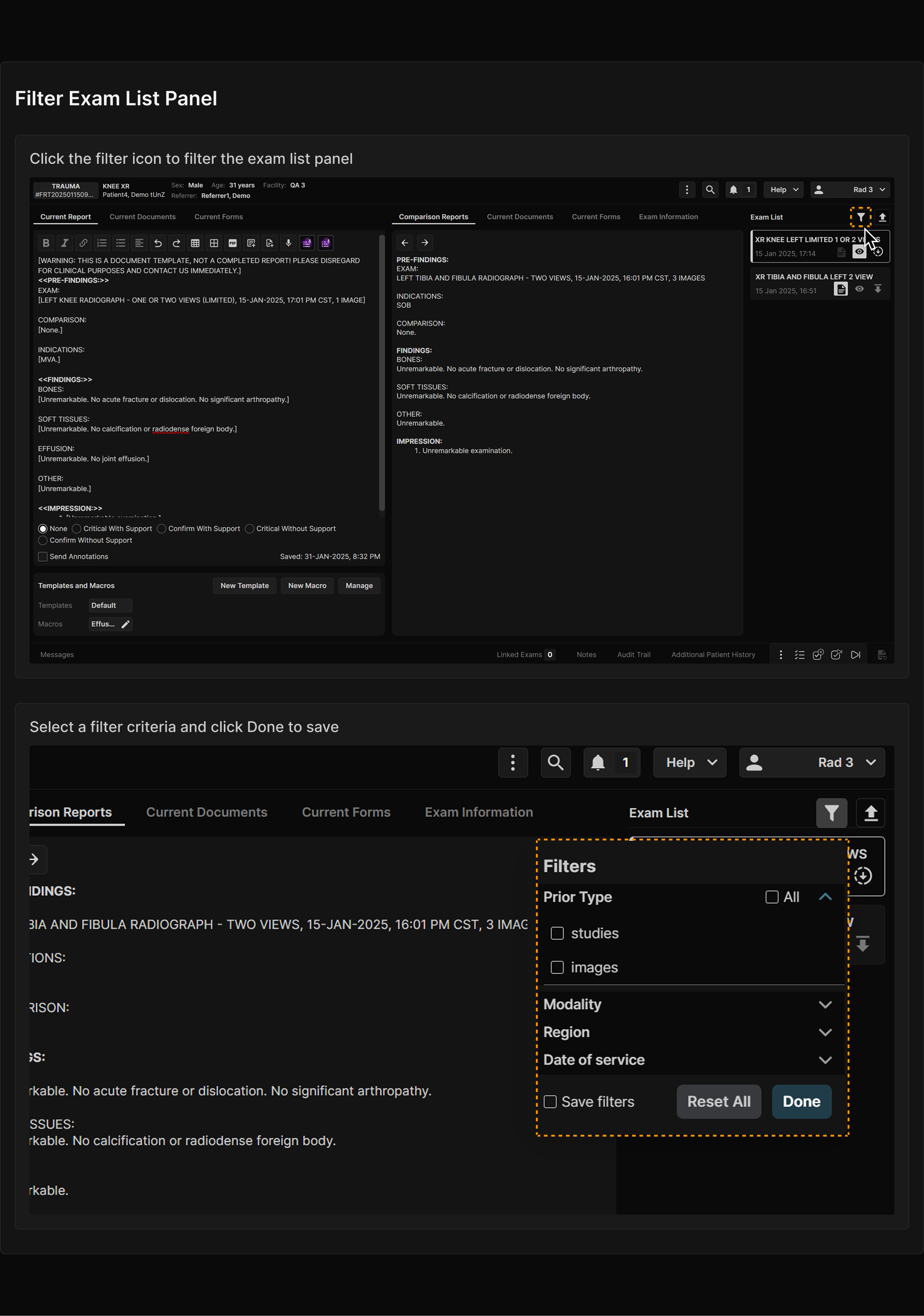924x1316 pixels.
Task: Toggle eye icon on XR KNEE LEFT LIMITED card
Action: [859, 252]
